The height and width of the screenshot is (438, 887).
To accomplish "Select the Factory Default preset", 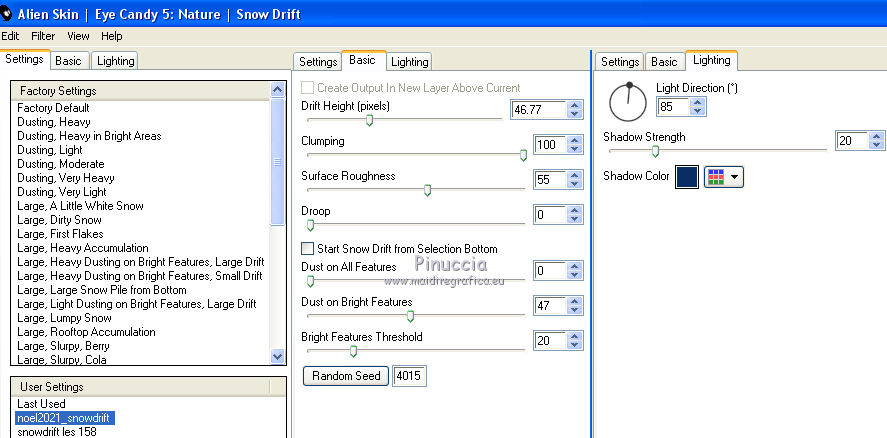I will click(x=53, y=108).
